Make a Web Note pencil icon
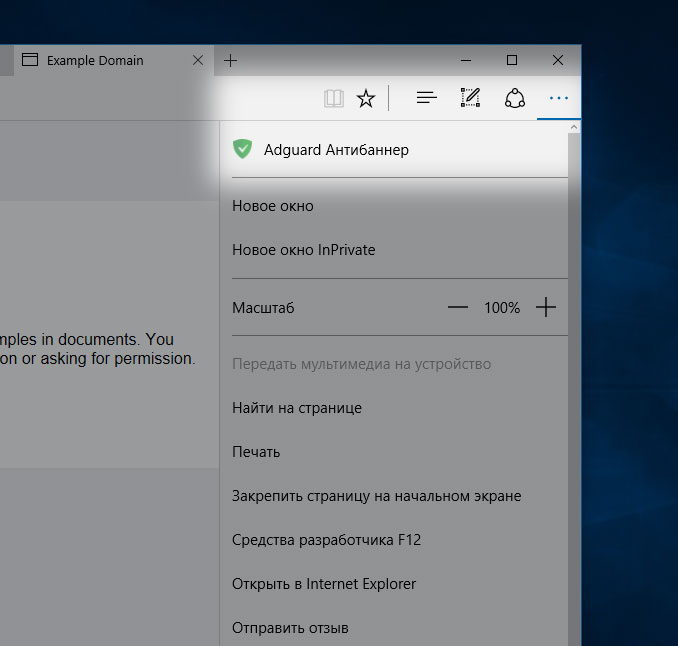Image resolution: width=678 pixels, height=646 pixels. (470, 97)
